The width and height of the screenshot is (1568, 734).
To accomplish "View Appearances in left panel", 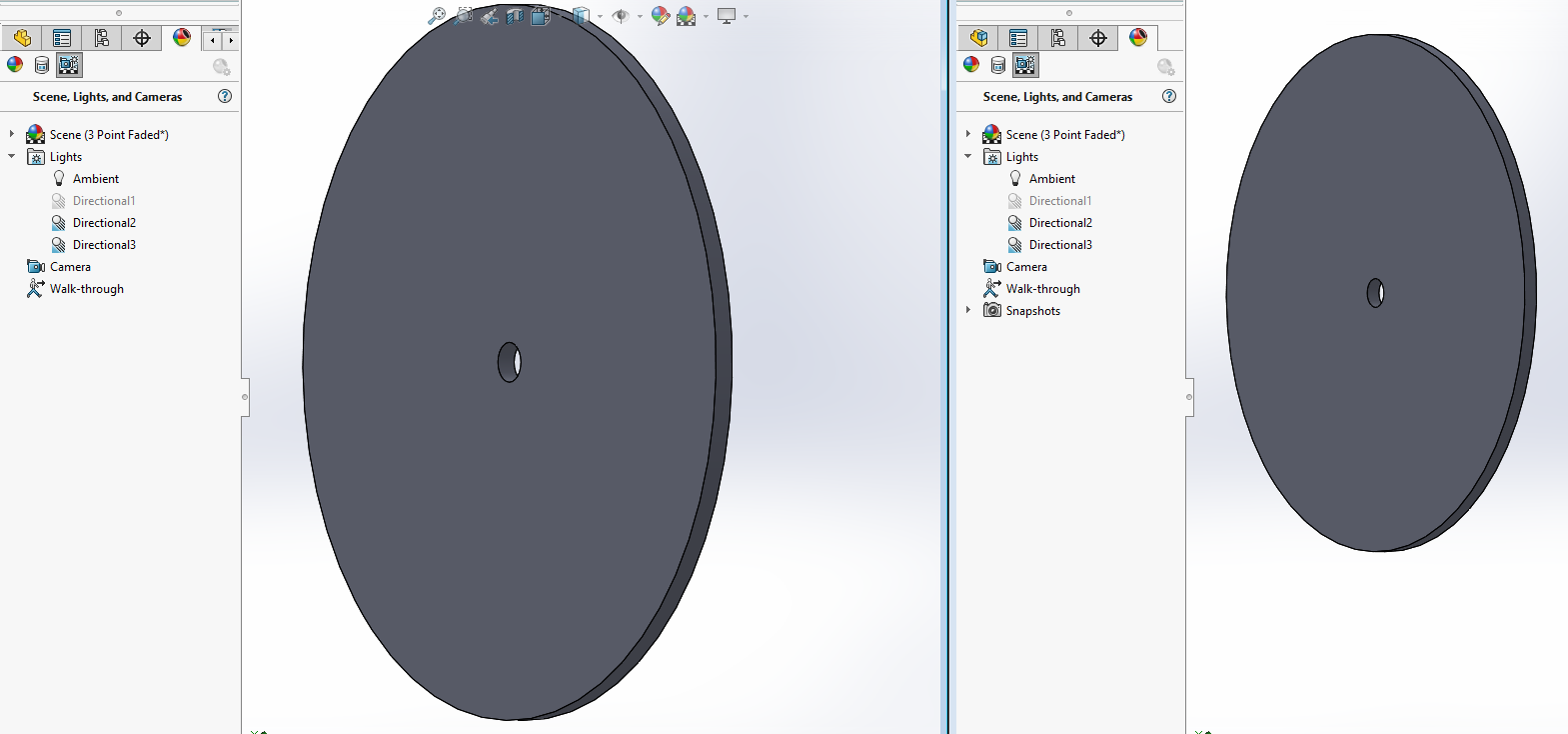I will coord(15,65).
